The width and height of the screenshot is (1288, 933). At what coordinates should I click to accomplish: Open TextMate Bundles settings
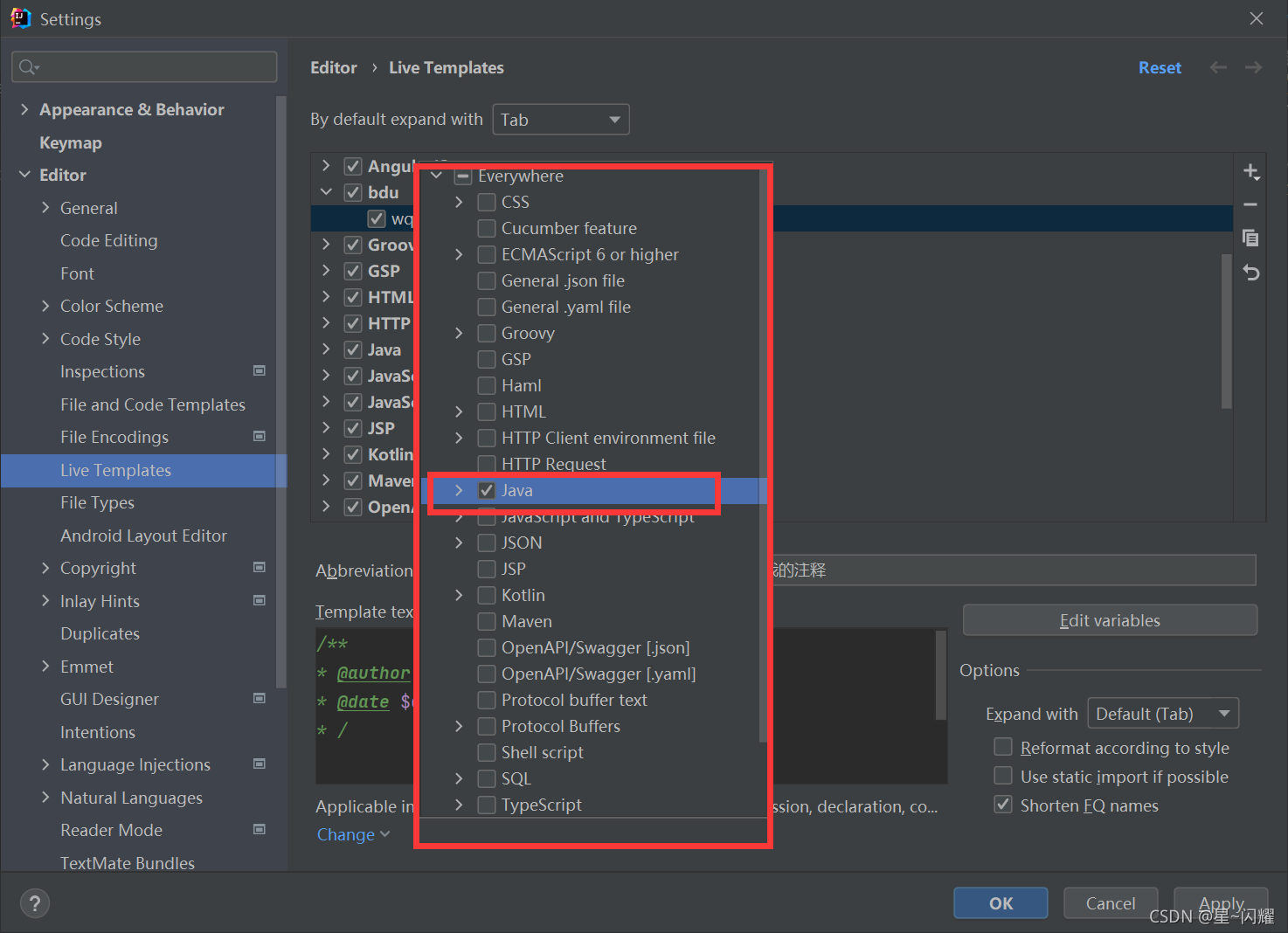click(128, 862)
